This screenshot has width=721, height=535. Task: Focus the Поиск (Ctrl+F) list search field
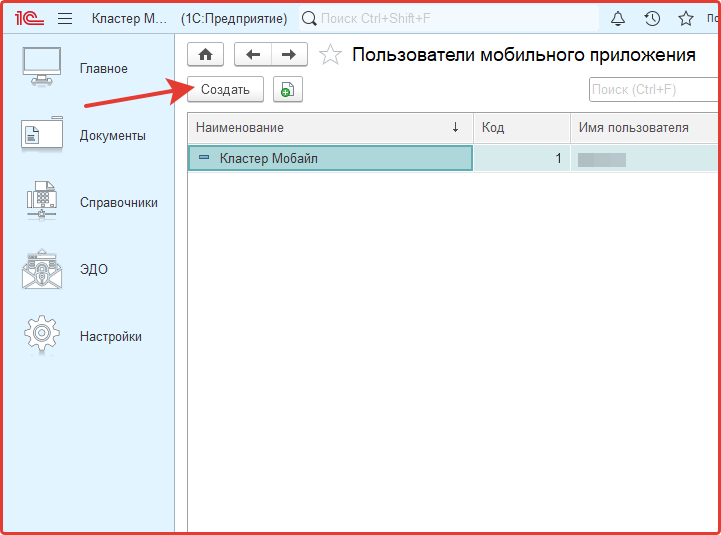(x=654, y=89)
